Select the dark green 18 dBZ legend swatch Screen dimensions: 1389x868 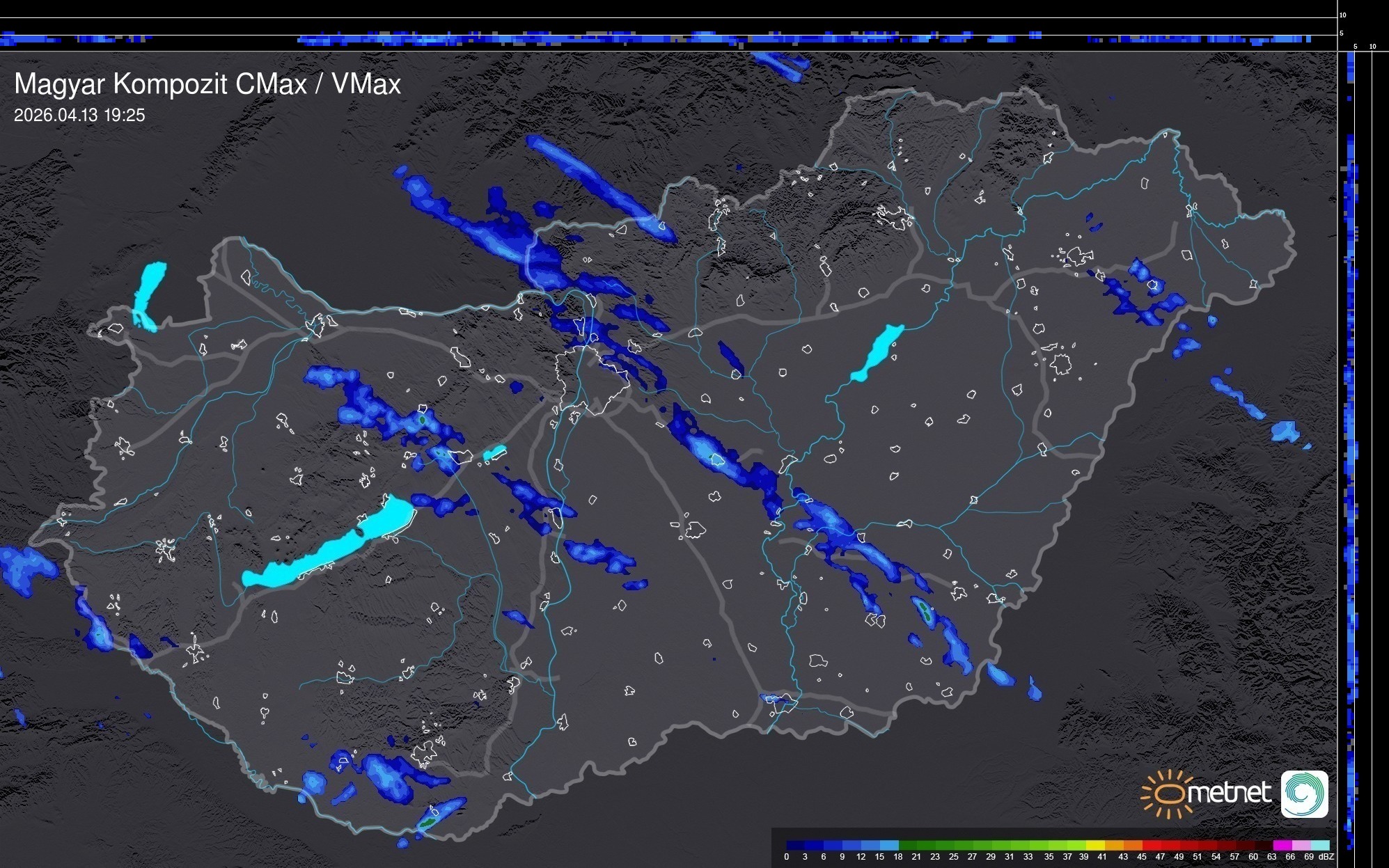tap(908, 845)
